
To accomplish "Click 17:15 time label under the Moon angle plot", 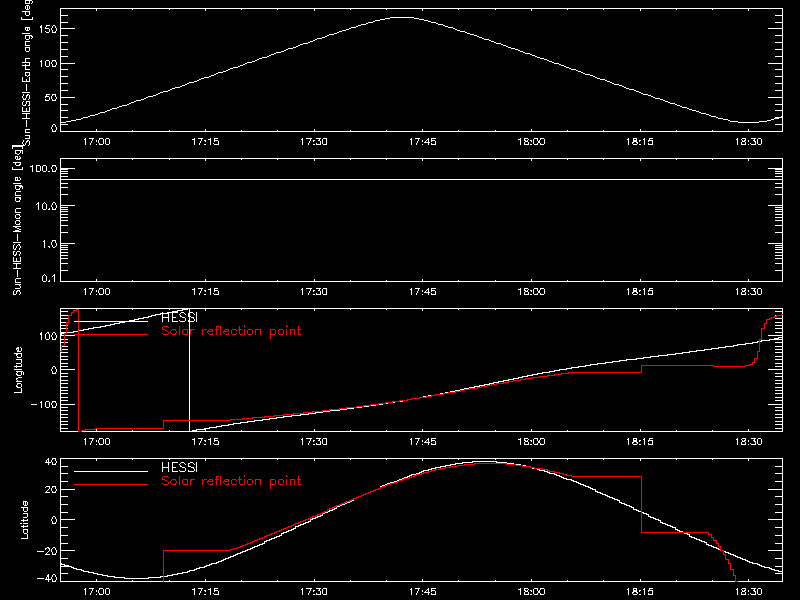I will 205,292.
